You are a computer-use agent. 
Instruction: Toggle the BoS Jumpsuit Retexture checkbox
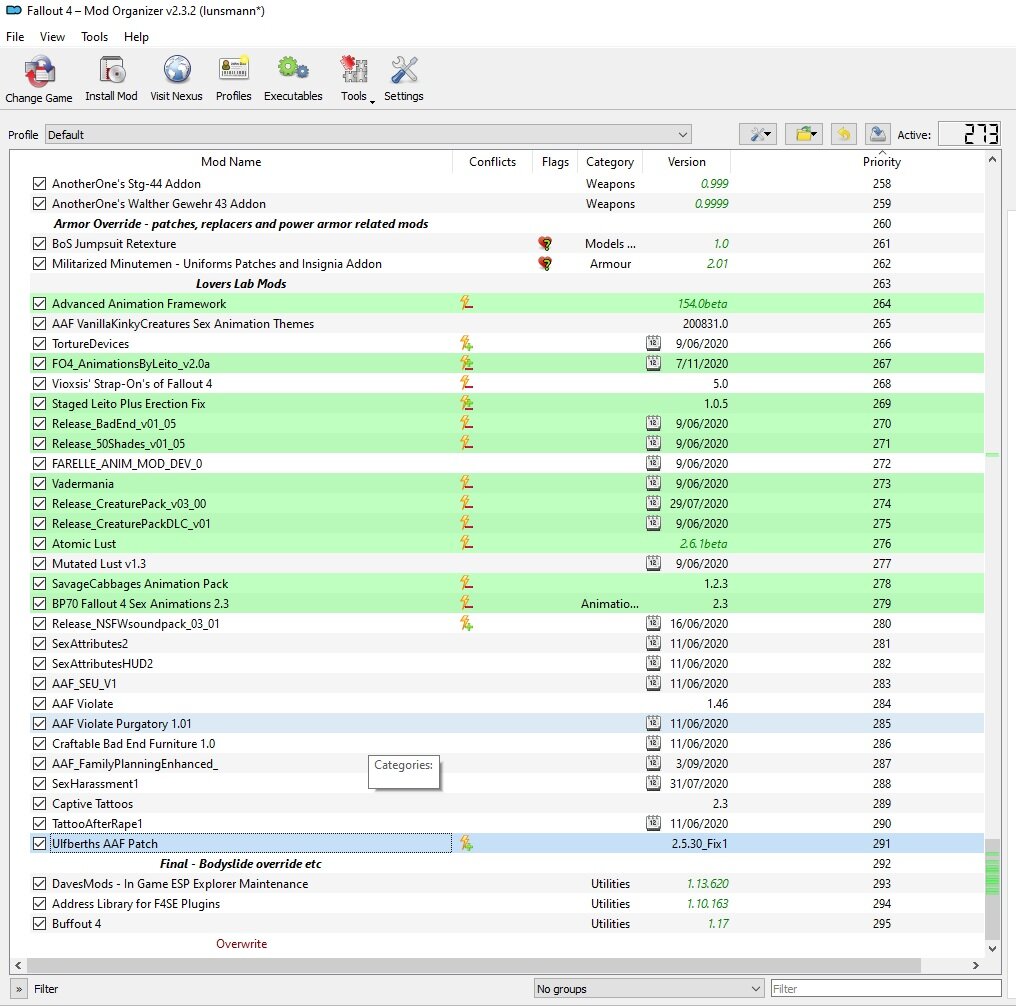[40, 244]
